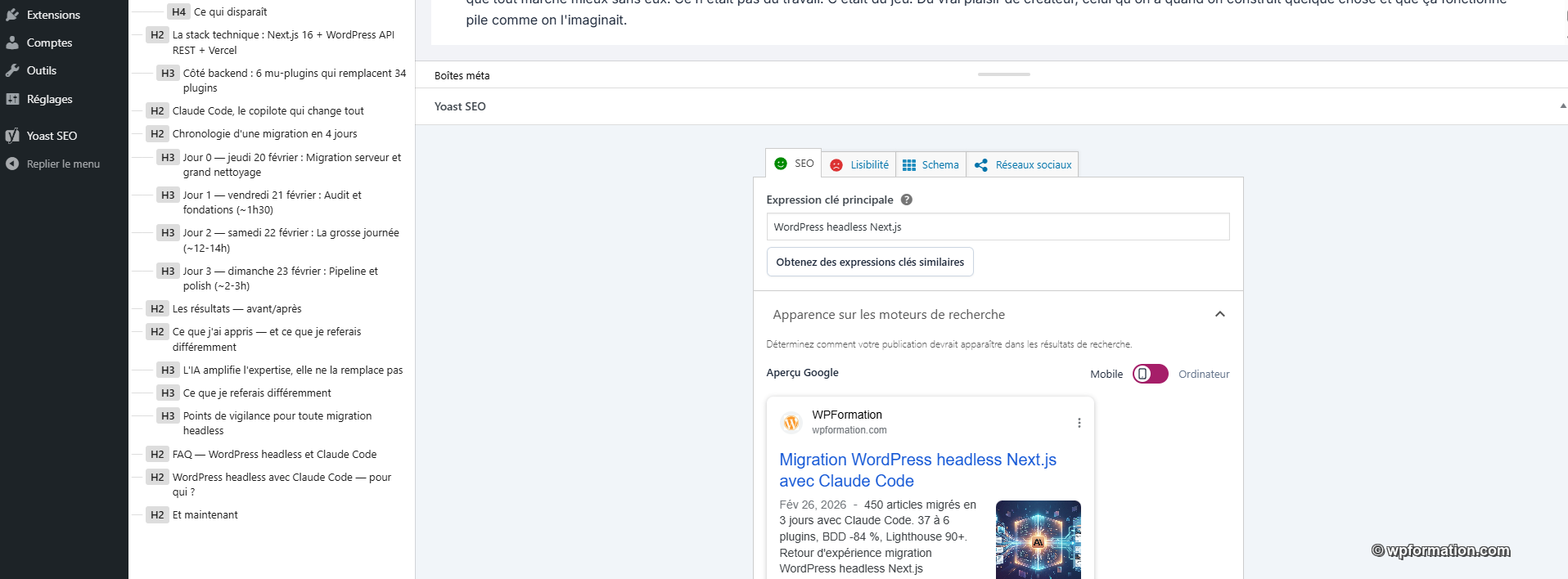Collapse sidebar via Replier le menu

63,164
